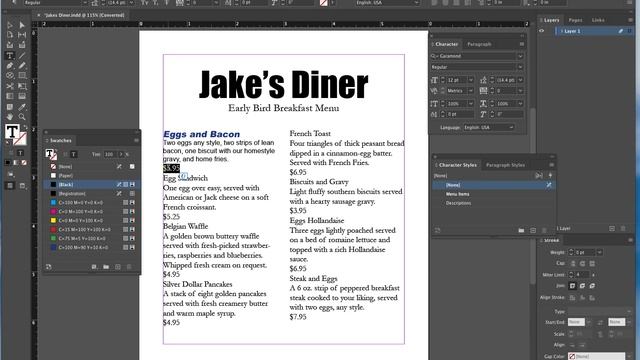This screenshot has height=360, width=640.
Task: Select the Rectangle shape tool
Action: coord(22,76)
